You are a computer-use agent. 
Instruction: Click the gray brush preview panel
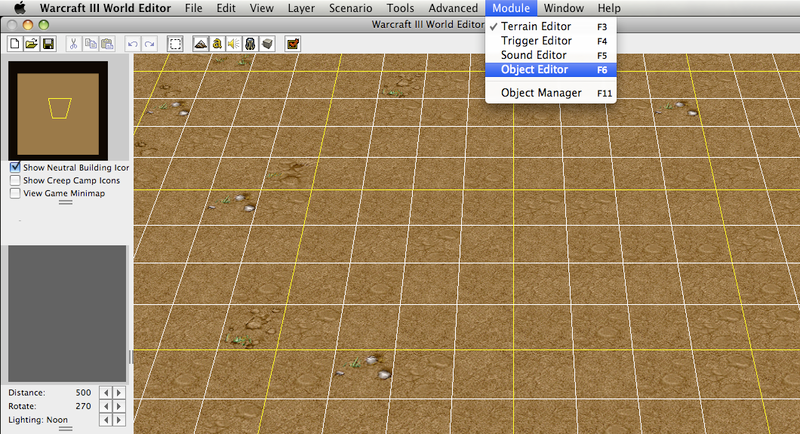(x=67, y=314)
